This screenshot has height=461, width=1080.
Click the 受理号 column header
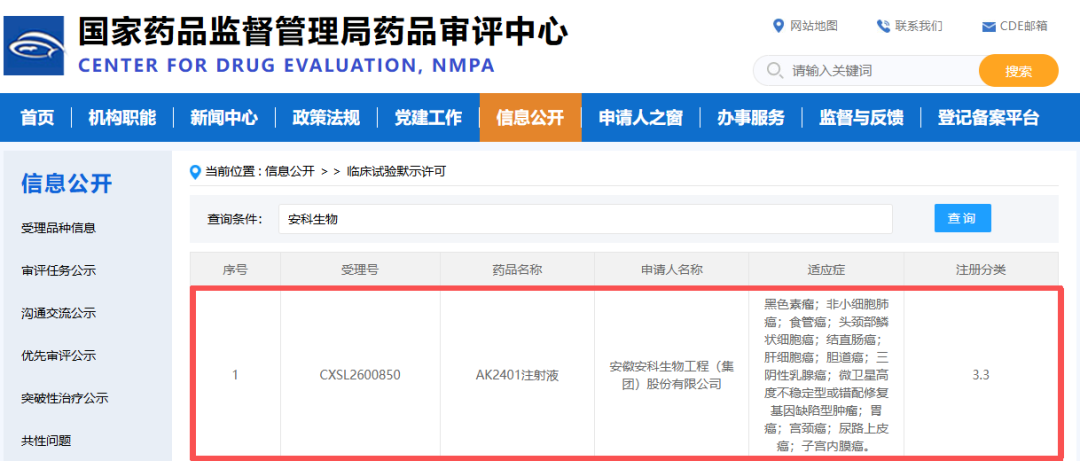[x=360, y=269]
